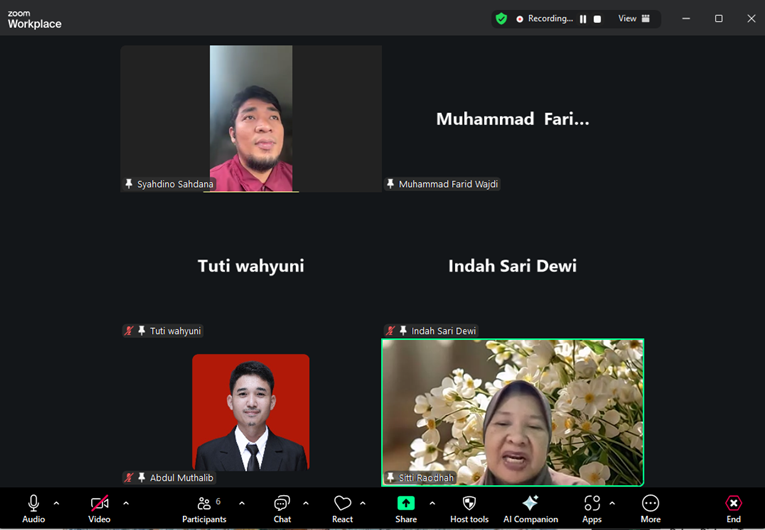This screenshot has height=530, width=765.
Task: Click the Indah Sari Dewi name label
Action: click(x=443, y=331)
